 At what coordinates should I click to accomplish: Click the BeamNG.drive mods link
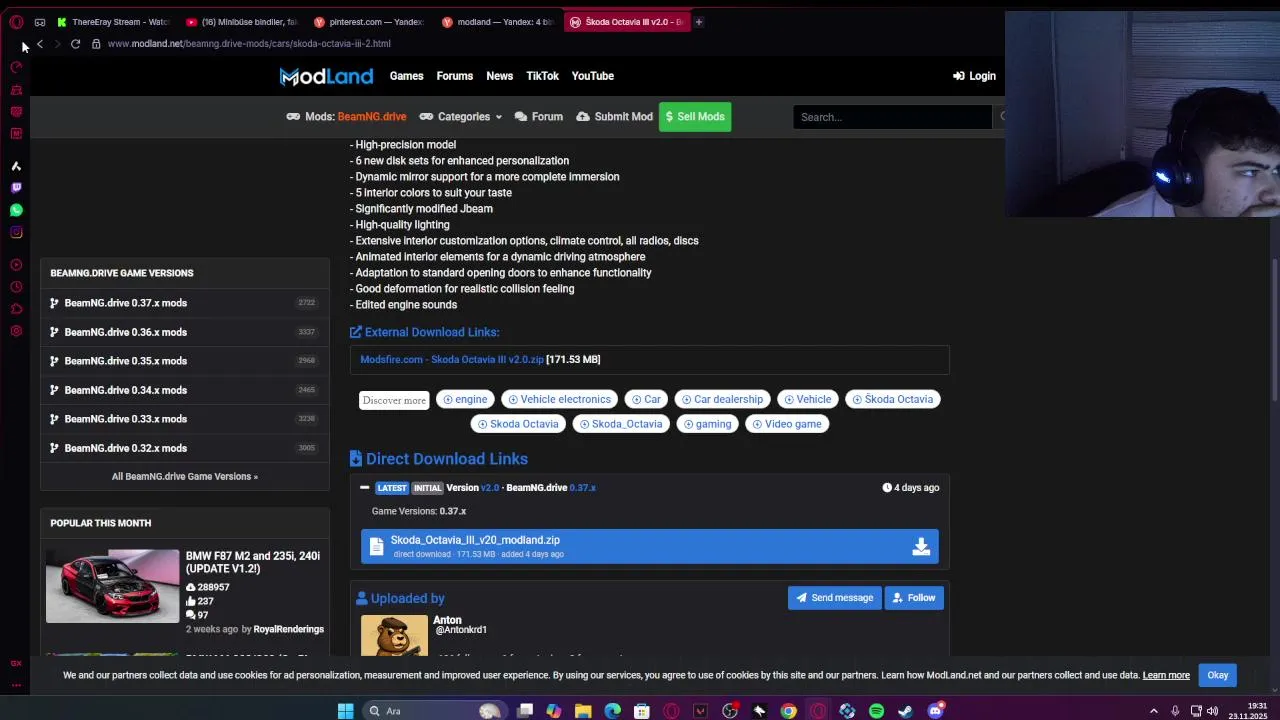(346, 117)
